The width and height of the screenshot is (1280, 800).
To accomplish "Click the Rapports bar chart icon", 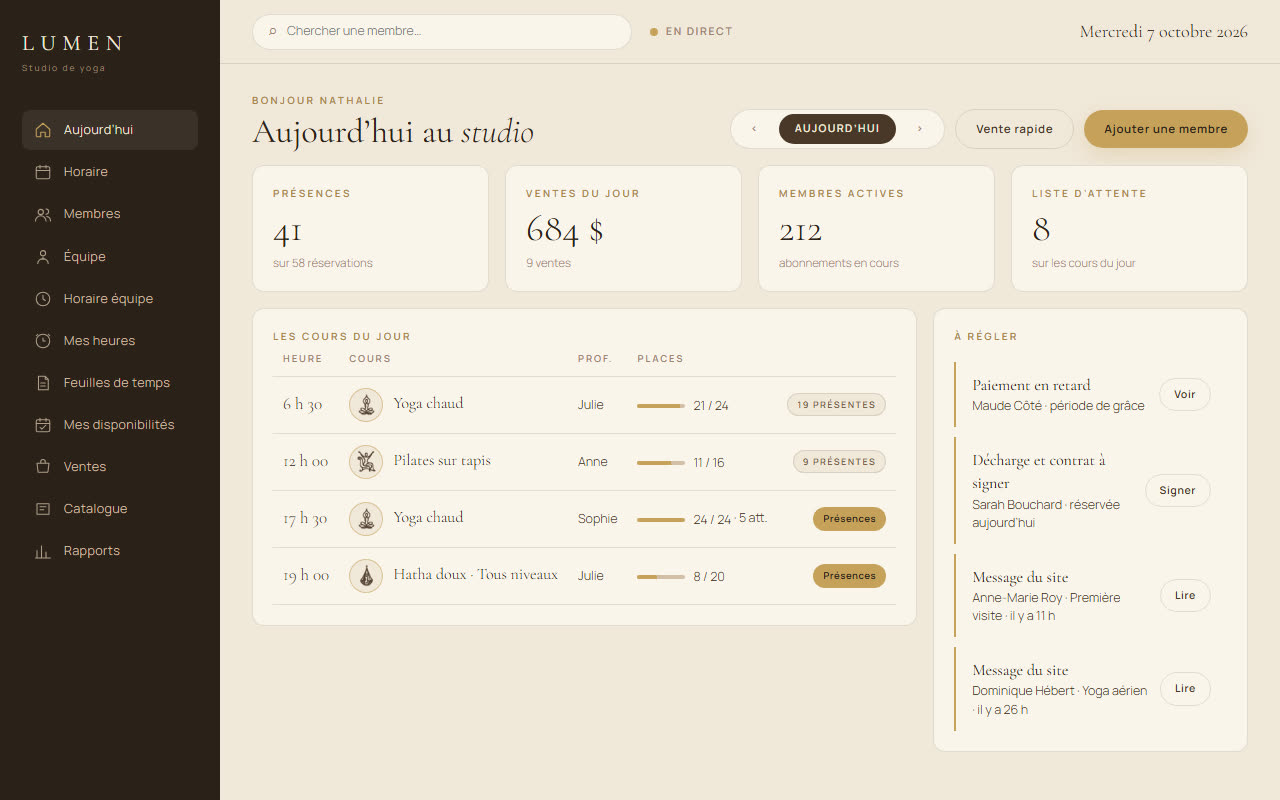I will pyautogui.click(x=42, y=551).
